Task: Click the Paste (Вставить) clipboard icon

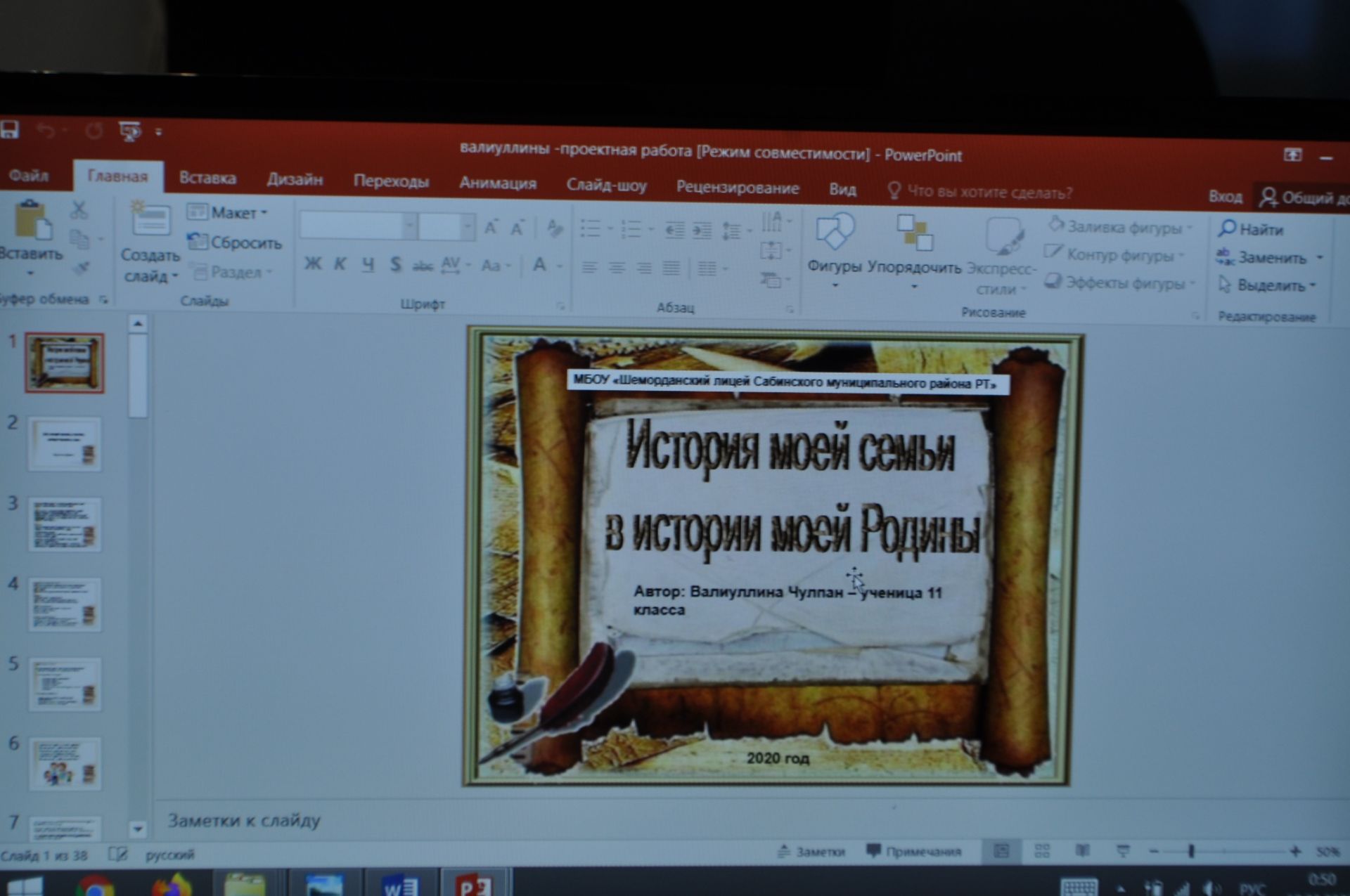Action: (x=32, y=220)
